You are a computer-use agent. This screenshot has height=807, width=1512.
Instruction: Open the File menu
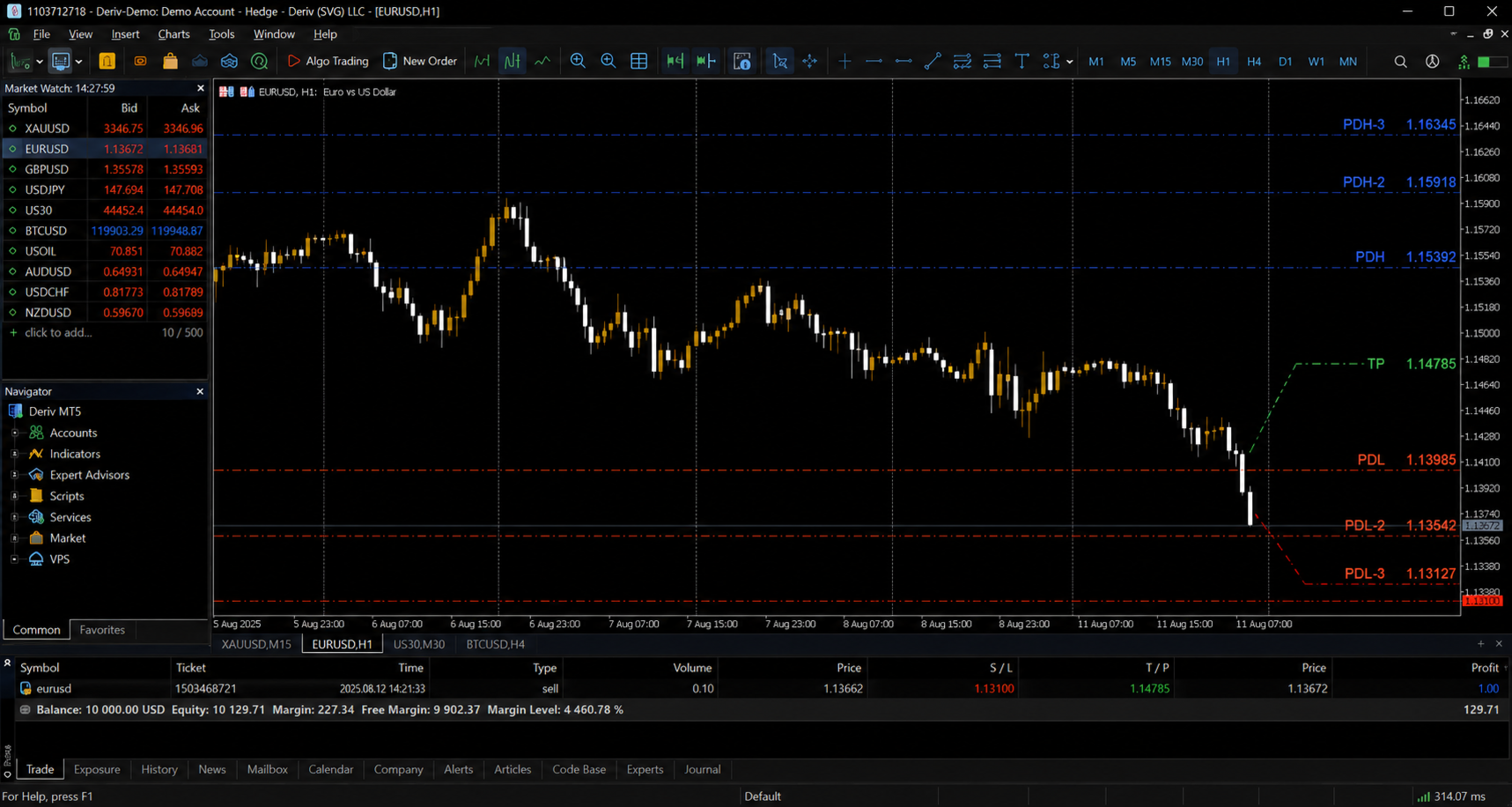pyautogui.click(x=41, y=34)
